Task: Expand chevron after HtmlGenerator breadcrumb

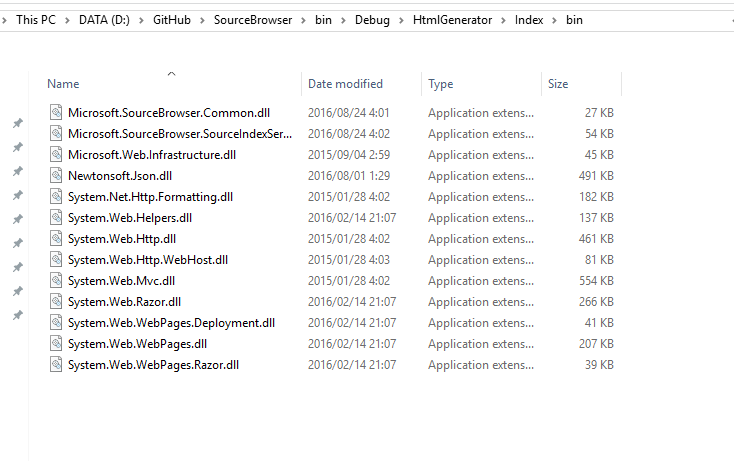Action: pos(503,21)
